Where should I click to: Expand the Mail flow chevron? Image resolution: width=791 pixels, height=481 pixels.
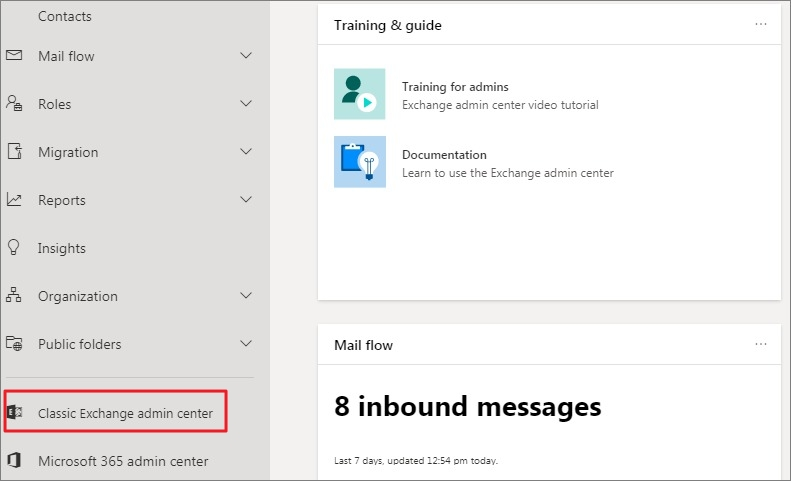tap(246, 55)
